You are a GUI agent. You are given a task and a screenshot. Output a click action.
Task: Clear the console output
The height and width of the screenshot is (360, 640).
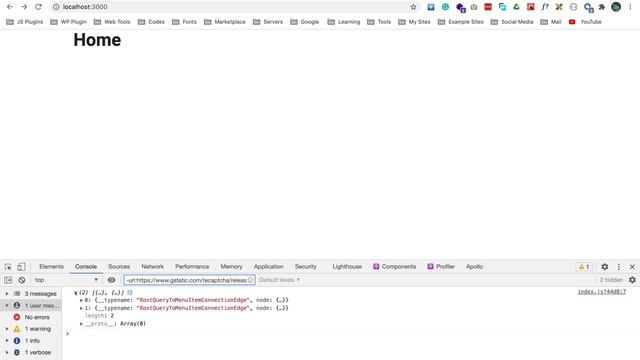[x=22, y=280]
